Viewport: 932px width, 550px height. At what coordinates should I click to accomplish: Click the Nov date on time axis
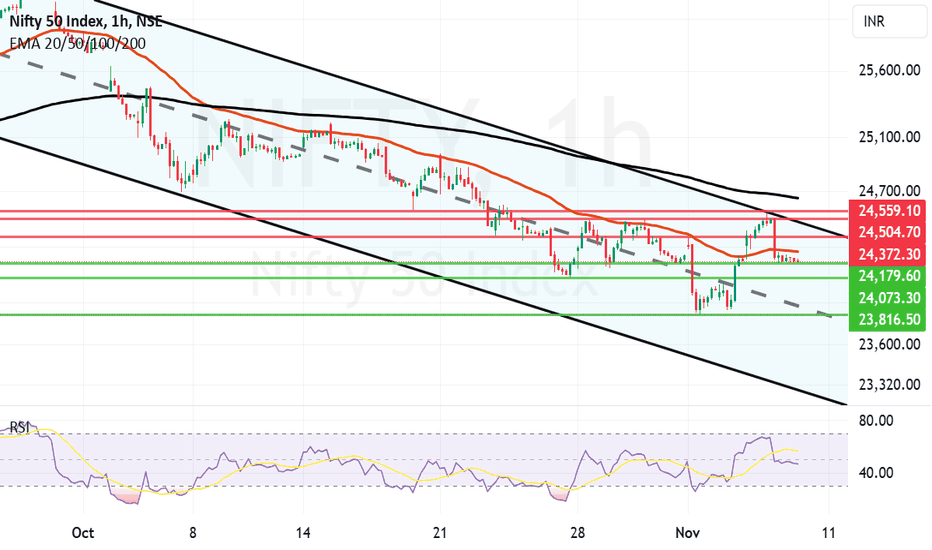point(687,532)
